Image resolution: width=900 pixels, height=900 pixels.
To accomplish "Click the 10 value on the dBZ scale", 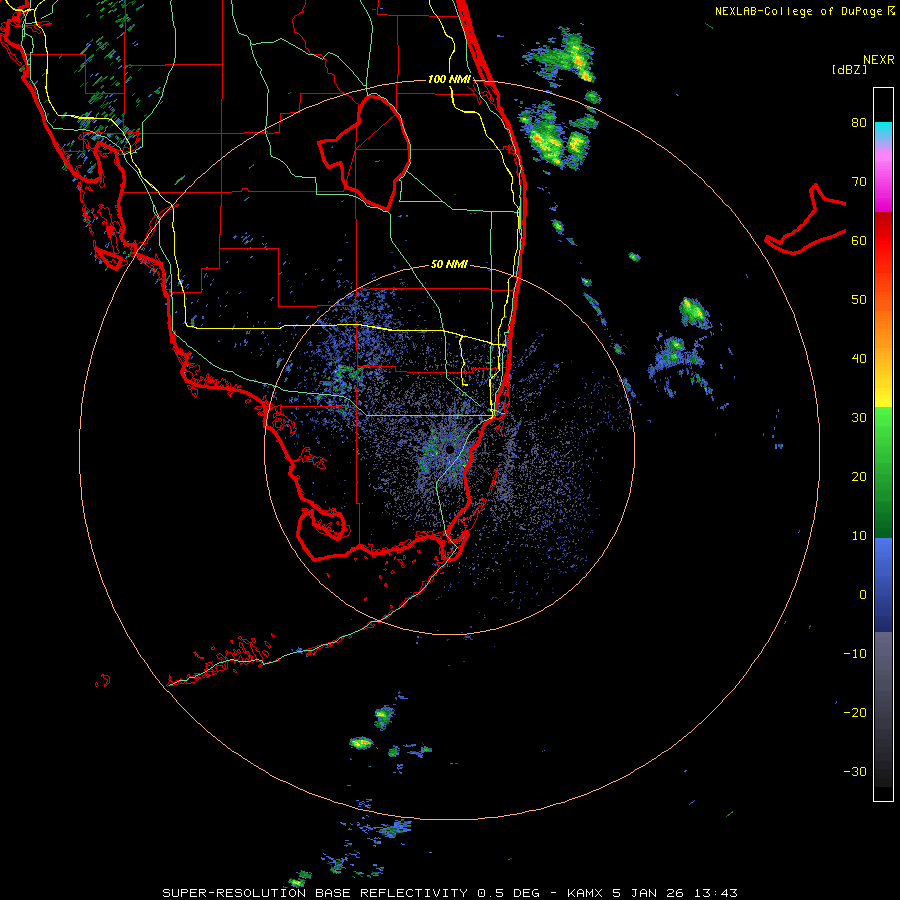I will pos(859,536).
